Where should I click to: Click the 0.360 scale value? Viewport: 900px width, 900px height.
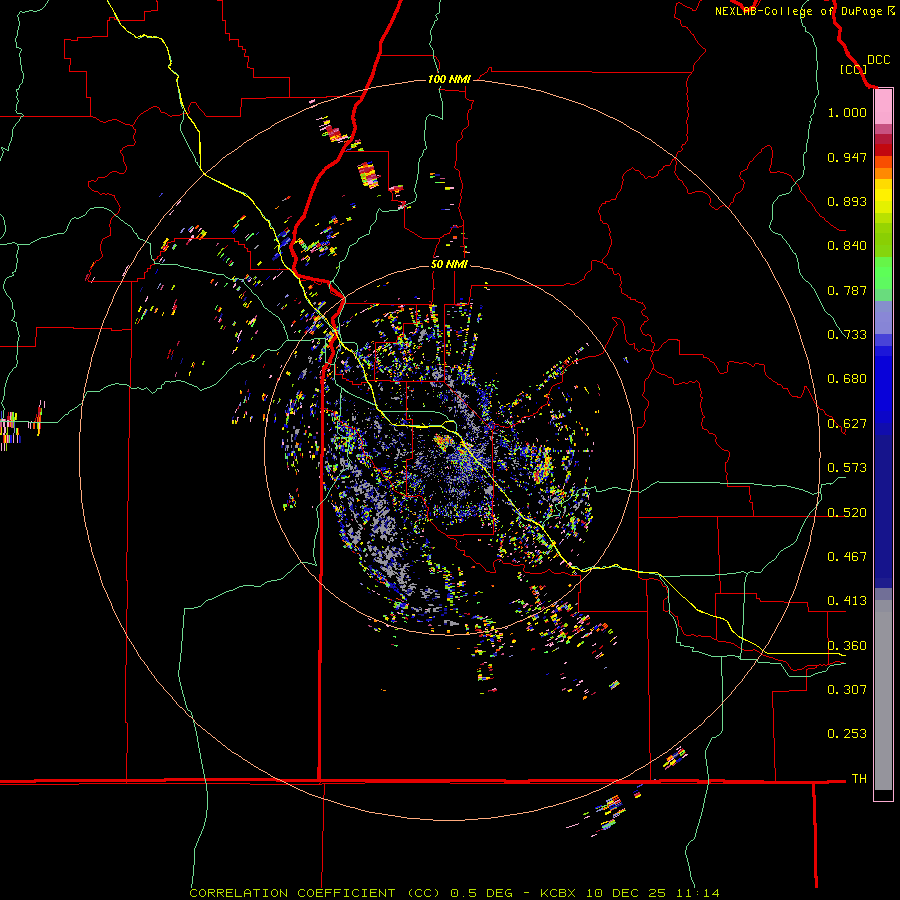coord(847,646)
